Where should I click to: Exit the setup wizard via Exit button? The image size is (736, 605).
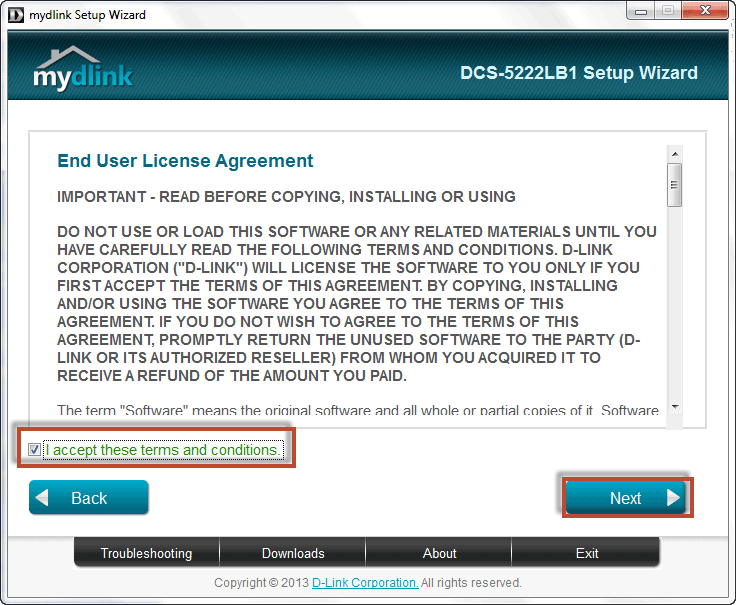[x=586, y=553]
